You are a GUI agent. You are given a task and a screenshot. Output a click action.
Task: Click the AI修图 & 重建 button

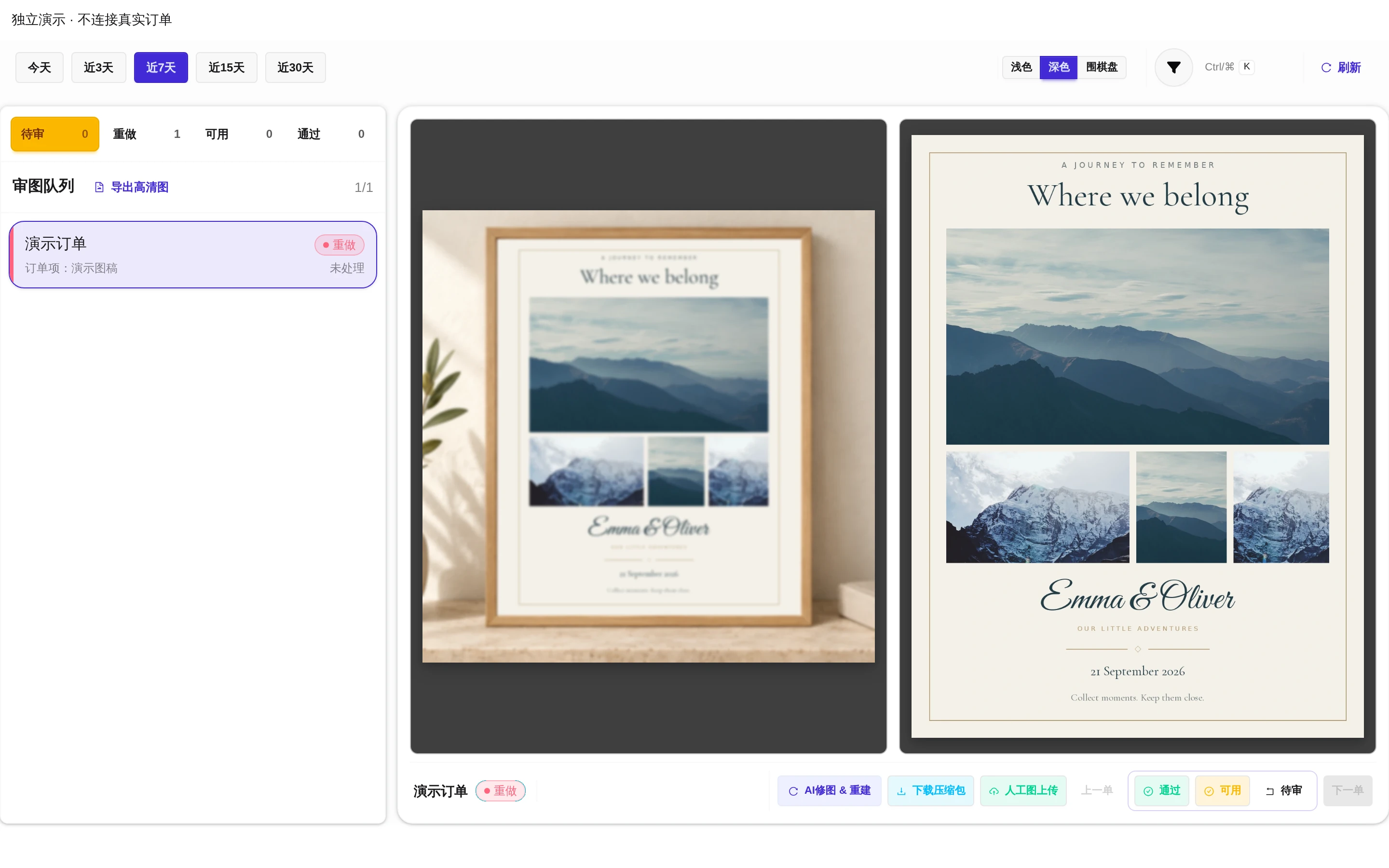click(830, 790)
